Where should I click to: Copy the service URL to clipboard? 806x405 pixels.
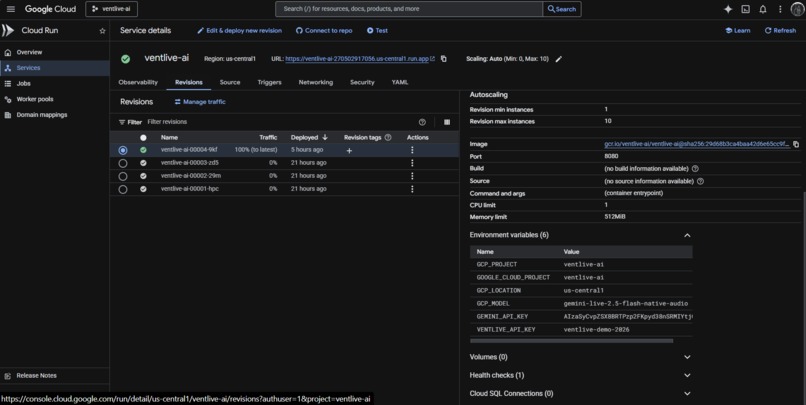click(444, 59)
